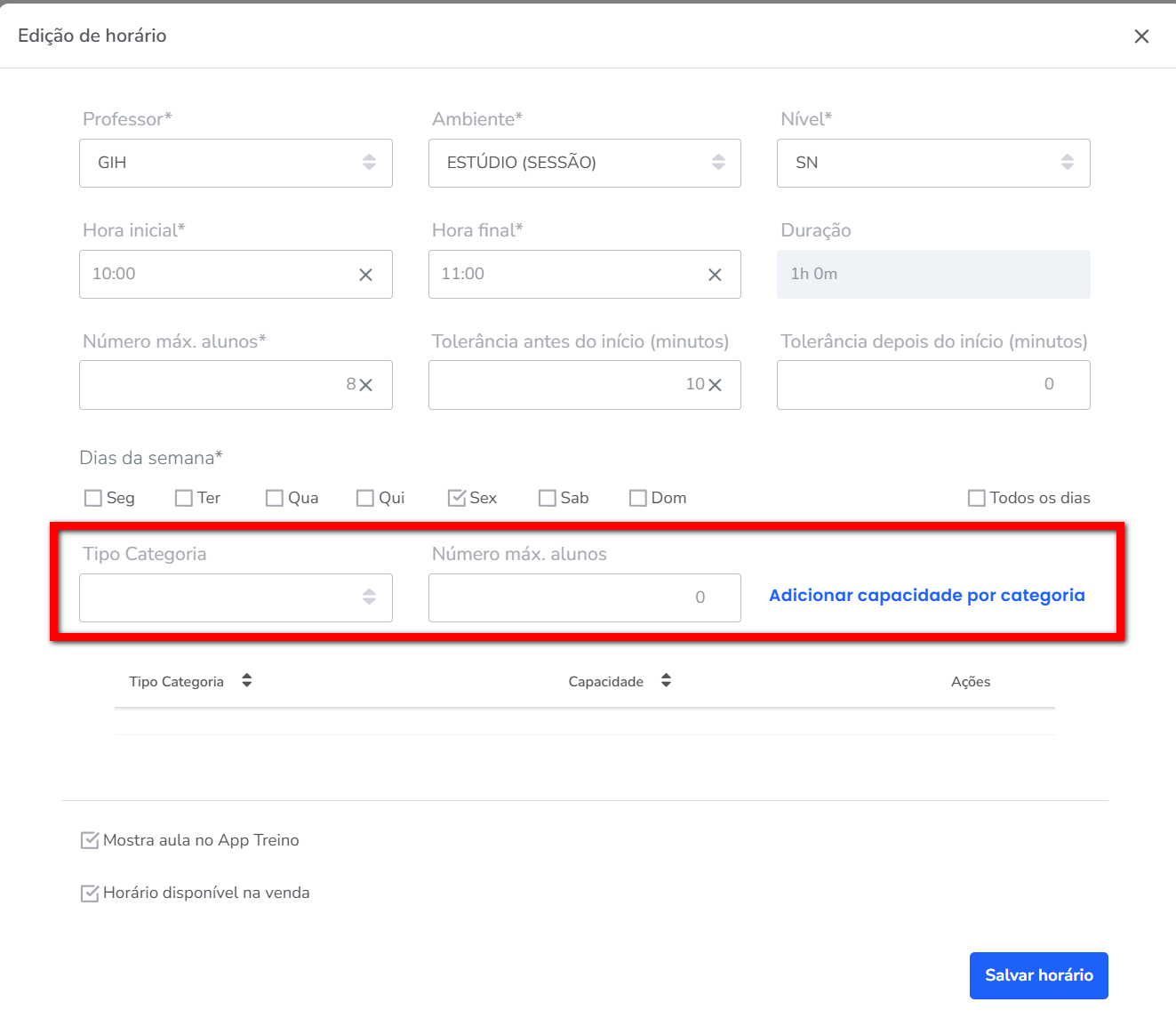The image size is (1176, 1026).
Task: Open the Tipo Categoria dropdown
Action: 236,597
